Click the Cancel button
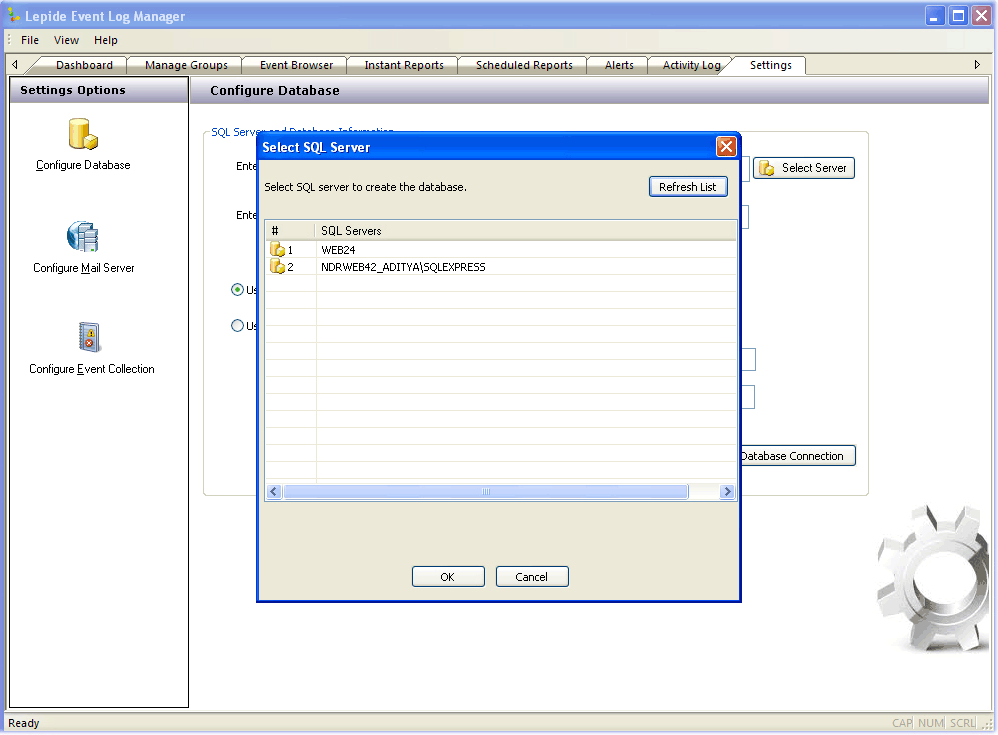This screenshot has height=735, width=998. click(x=531, y=577)
